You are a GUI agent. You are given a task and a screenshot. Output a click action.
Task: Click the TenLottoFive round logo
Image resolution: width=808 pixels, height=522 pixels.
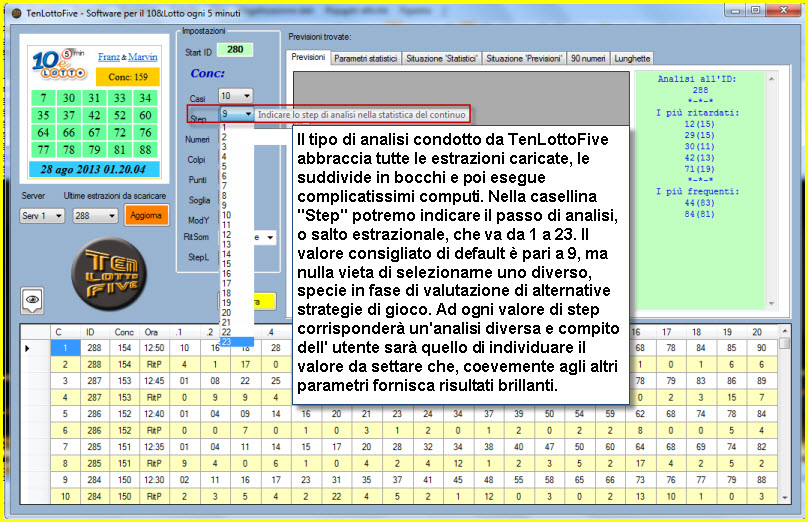pyautogui.click(x=109, y=274)
